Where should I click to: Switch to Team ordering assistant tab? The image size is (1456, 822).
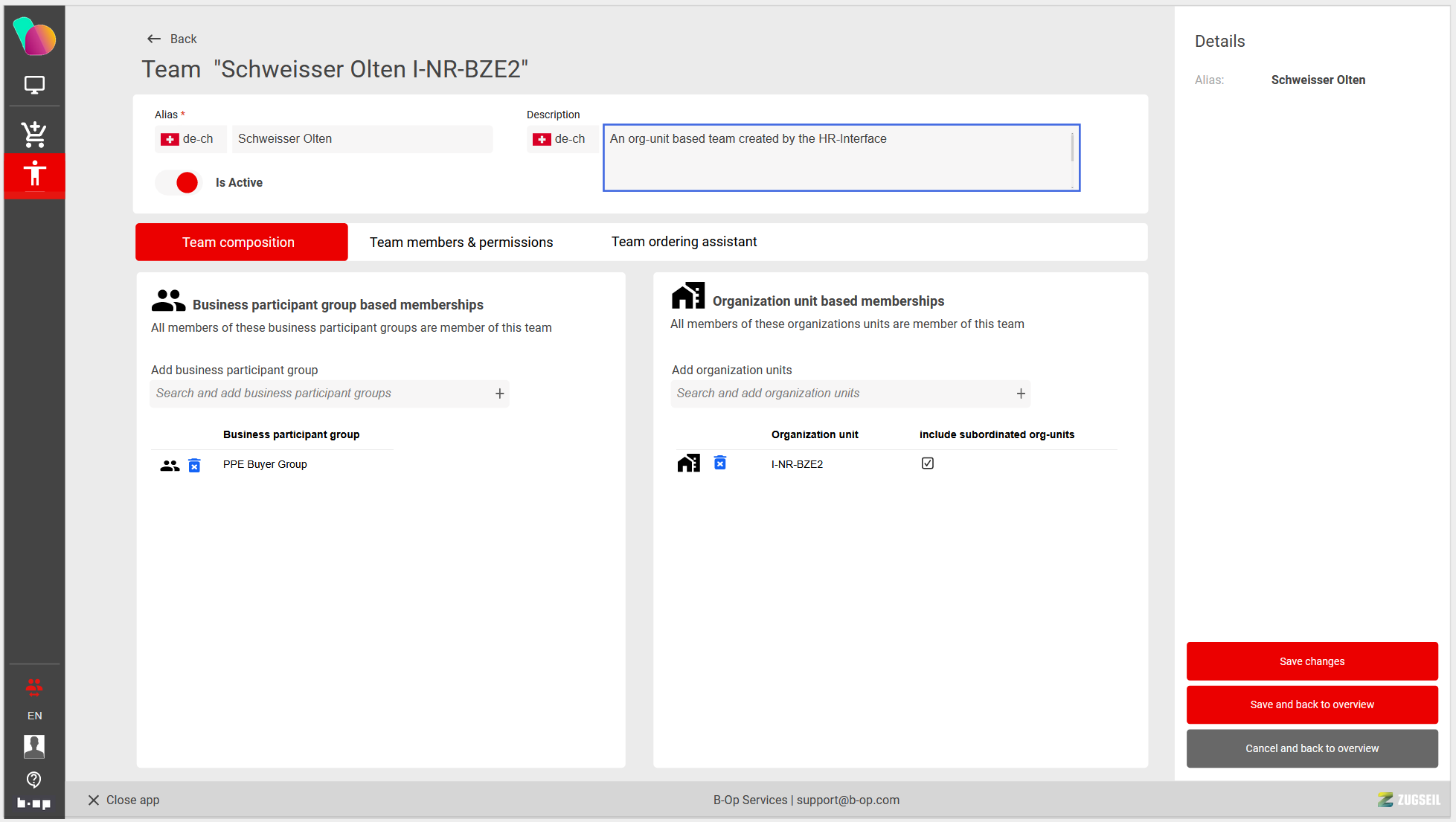pyautogui.click(x=684, y=242)
